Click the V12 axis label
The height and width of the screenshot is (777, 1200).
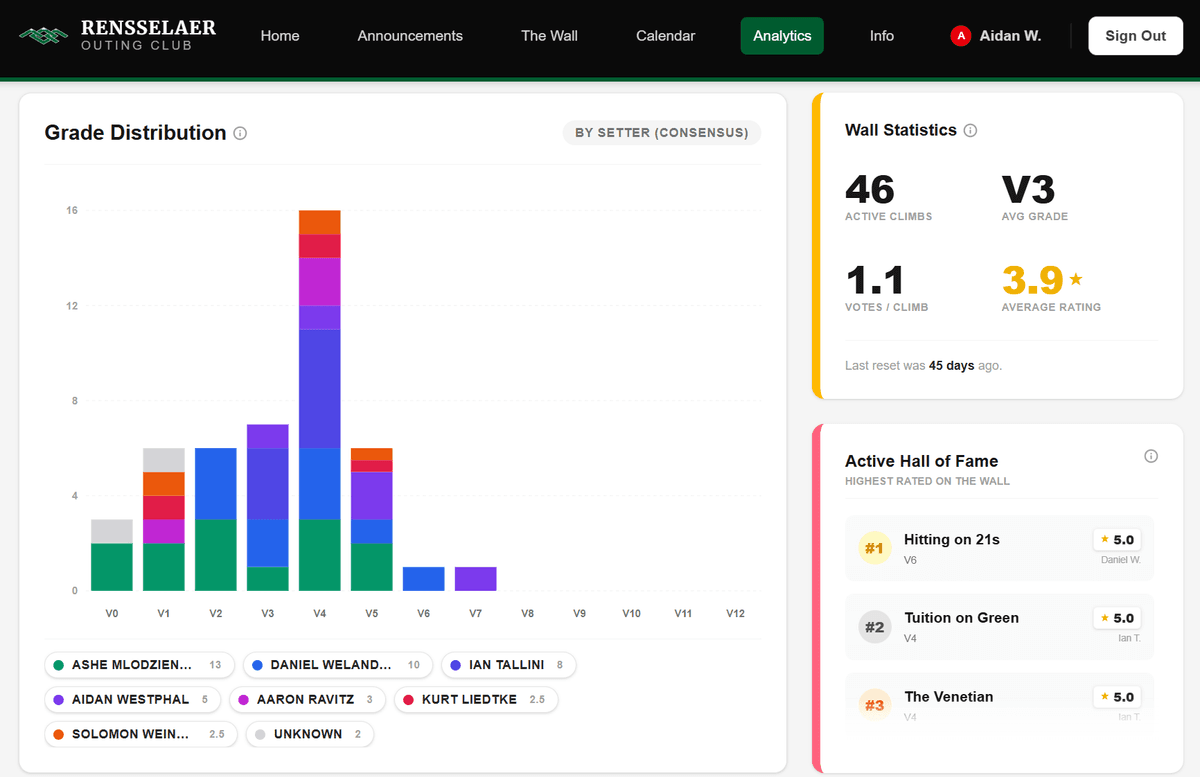(735, 614)
